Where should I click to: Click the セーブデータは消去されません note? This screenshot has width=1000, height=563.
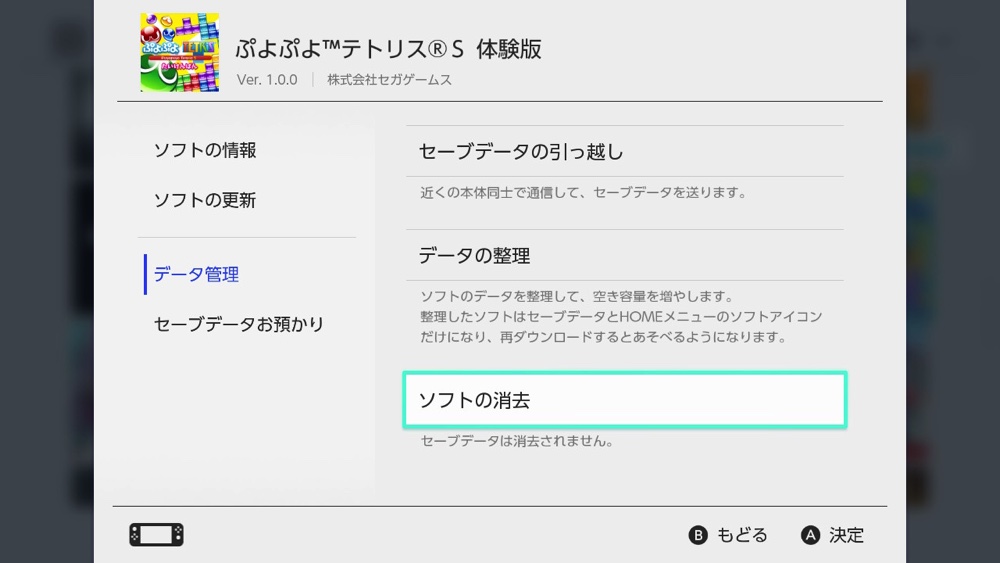click(x=517, y=441)
